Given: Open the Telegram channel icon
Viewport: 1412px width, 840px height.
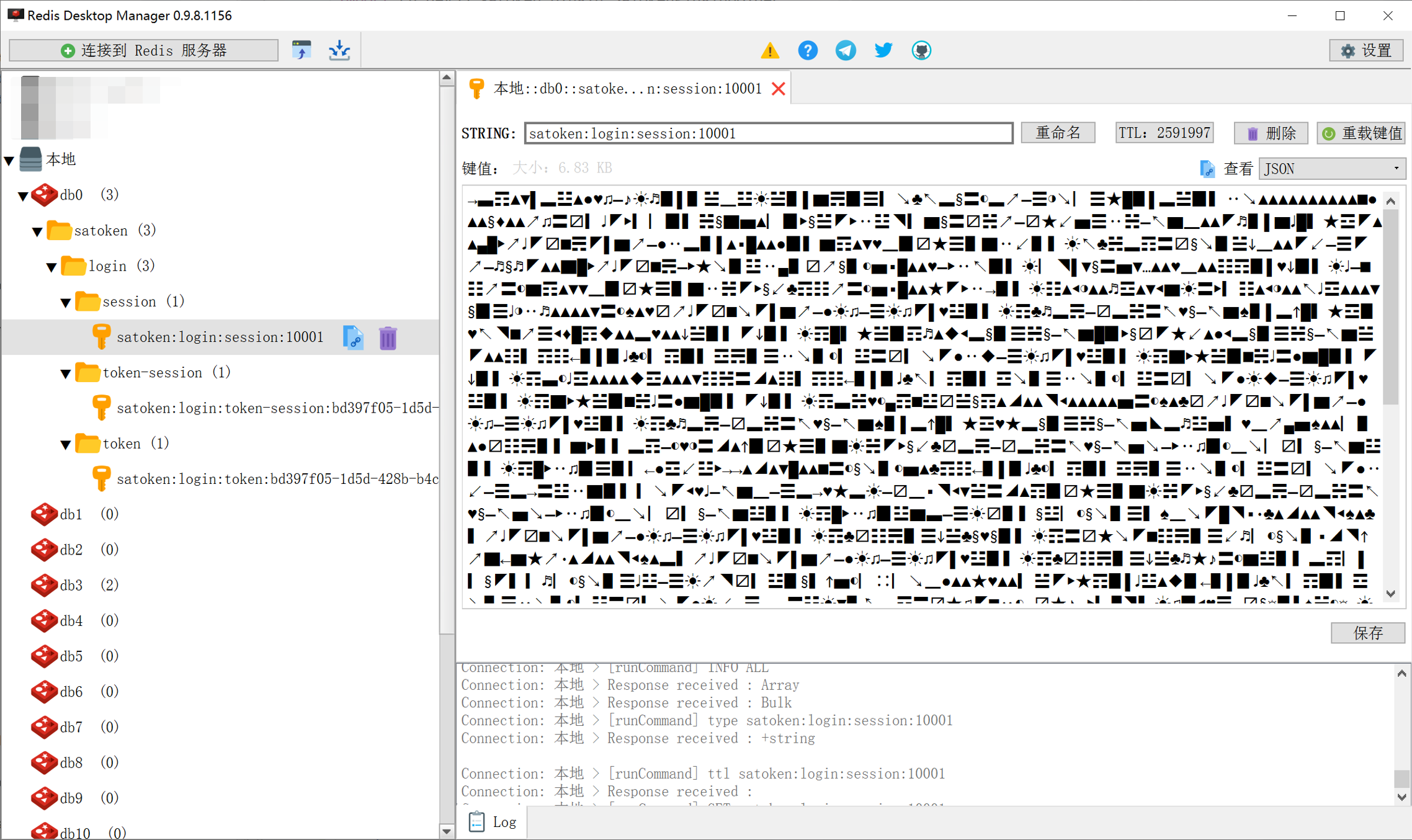Looking at the screenshot, I should click(845, 50).
